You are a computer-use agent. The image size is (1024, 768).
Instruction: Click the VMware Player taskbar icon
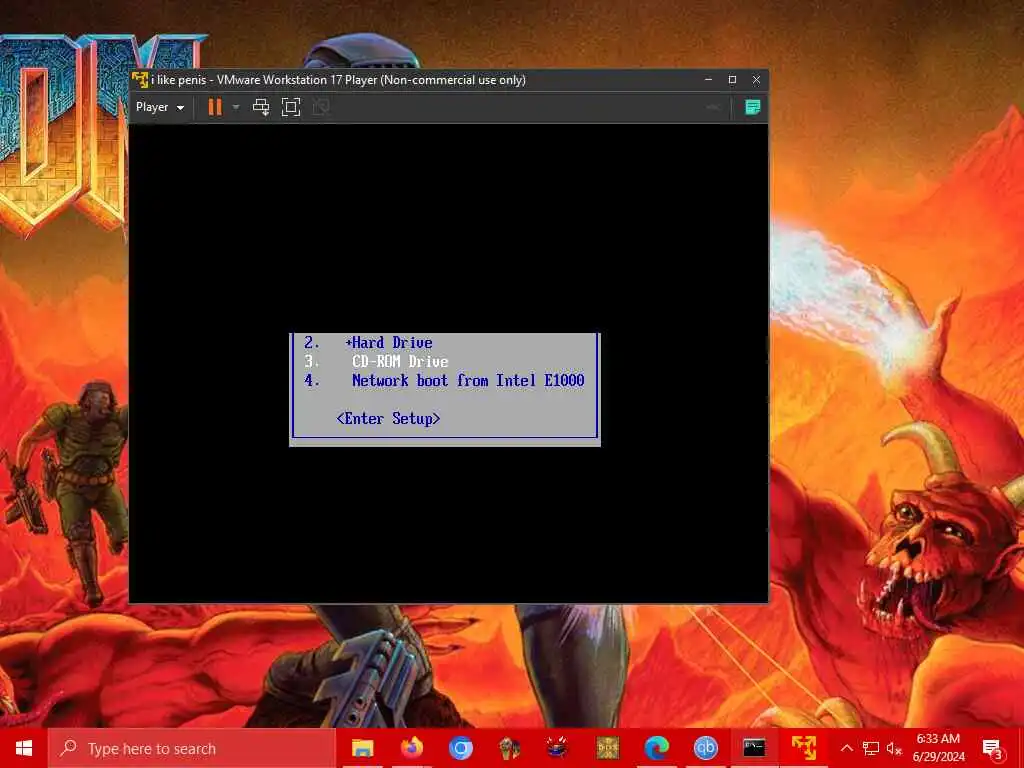tap(803, 748)
